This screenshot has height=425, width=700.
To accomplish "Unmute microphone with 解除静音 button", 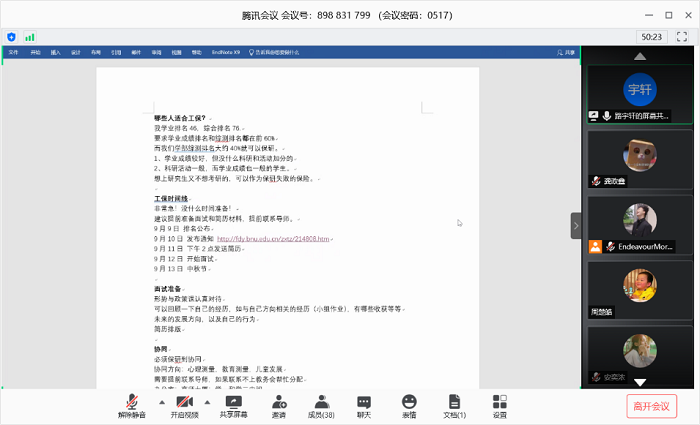I will [131, 404].
